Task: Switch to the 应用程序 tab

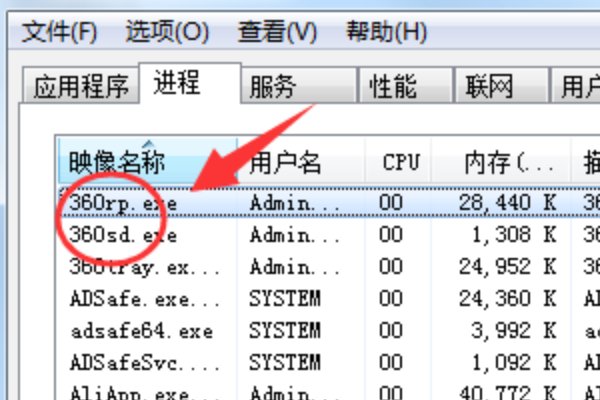Action: pyautogui.click(x=80, y=85)
